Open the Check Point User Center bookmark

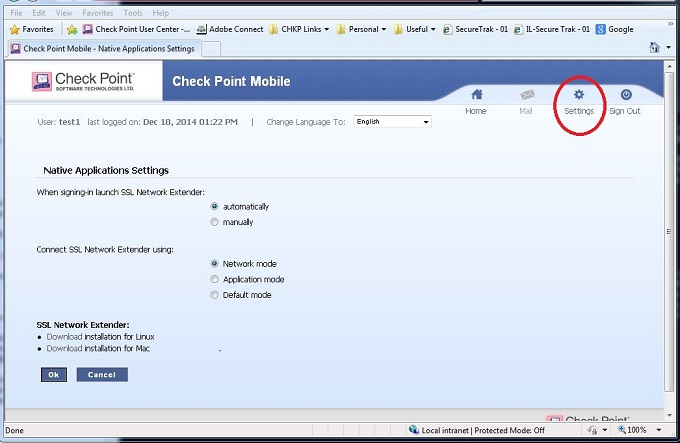[136, 29]
